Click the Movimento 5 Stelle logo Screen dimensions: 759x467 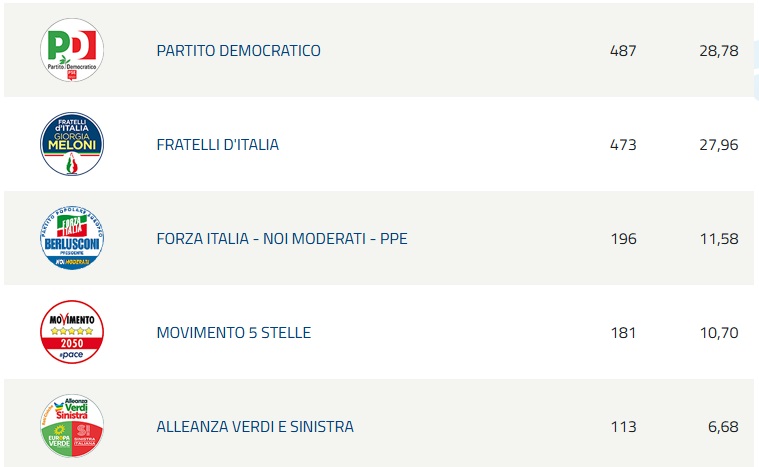[72, 332]
